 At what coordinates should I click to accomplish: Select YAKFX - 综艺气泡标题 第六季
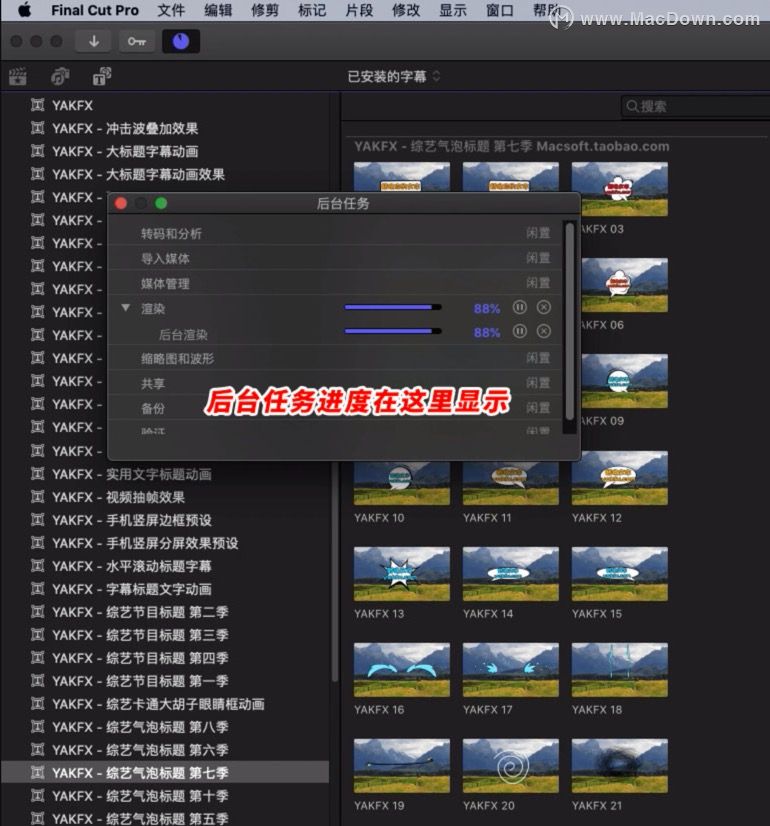165,750
